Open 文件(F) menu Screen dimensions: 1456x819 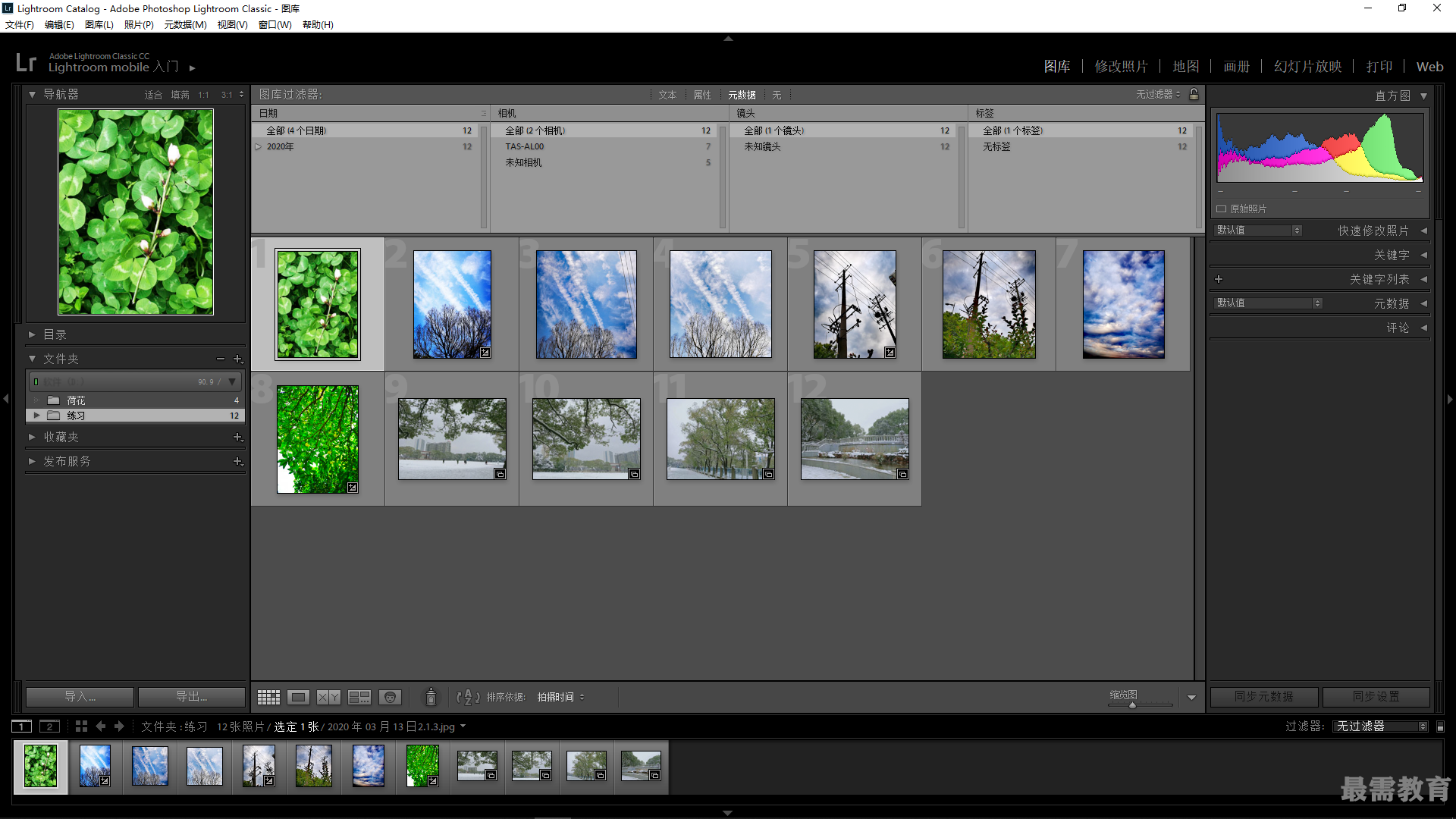click(20, 25)
